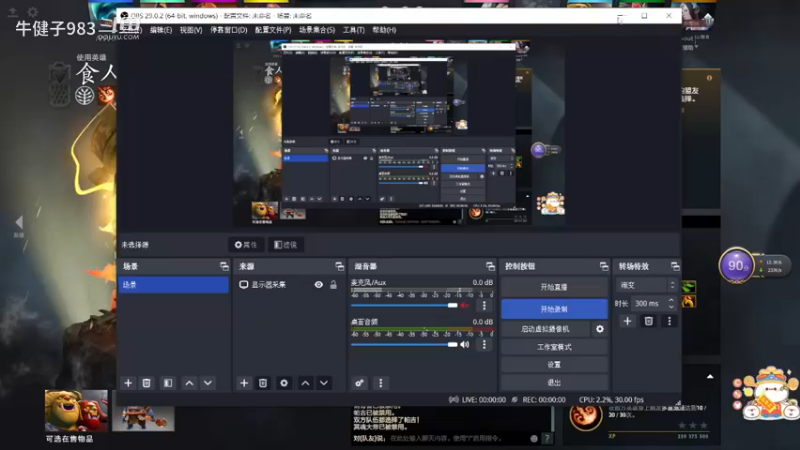
Task: Open advanced audio properties gears icon
Action: click(359, 383)
